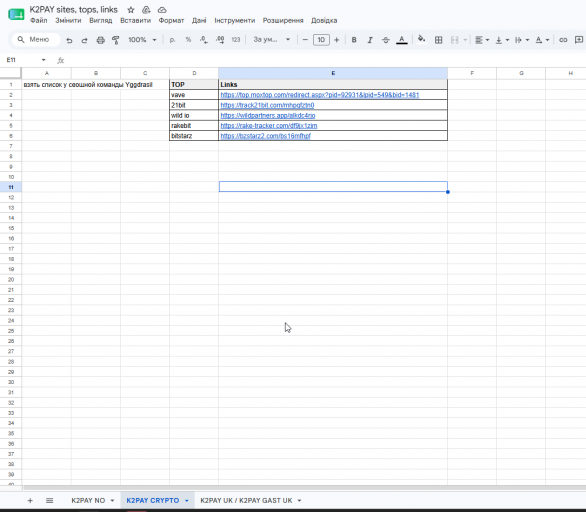The width and height of the screenshot is (586, 512).
Task: Open the borders tool
Action: click(438, 40)
